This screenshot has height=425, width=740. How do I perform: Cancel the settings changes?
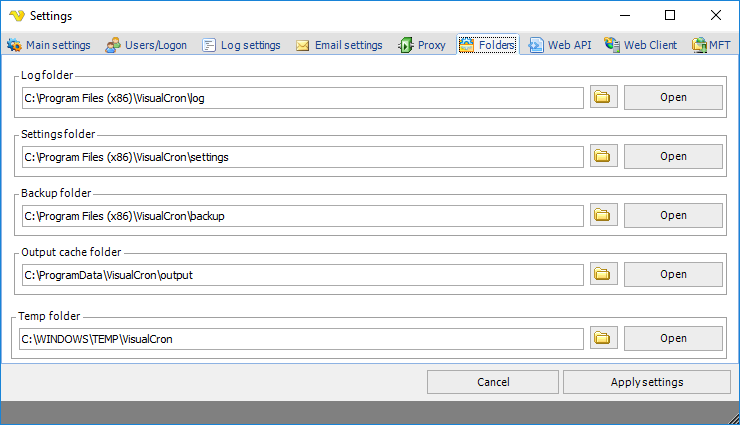[493, 382]
